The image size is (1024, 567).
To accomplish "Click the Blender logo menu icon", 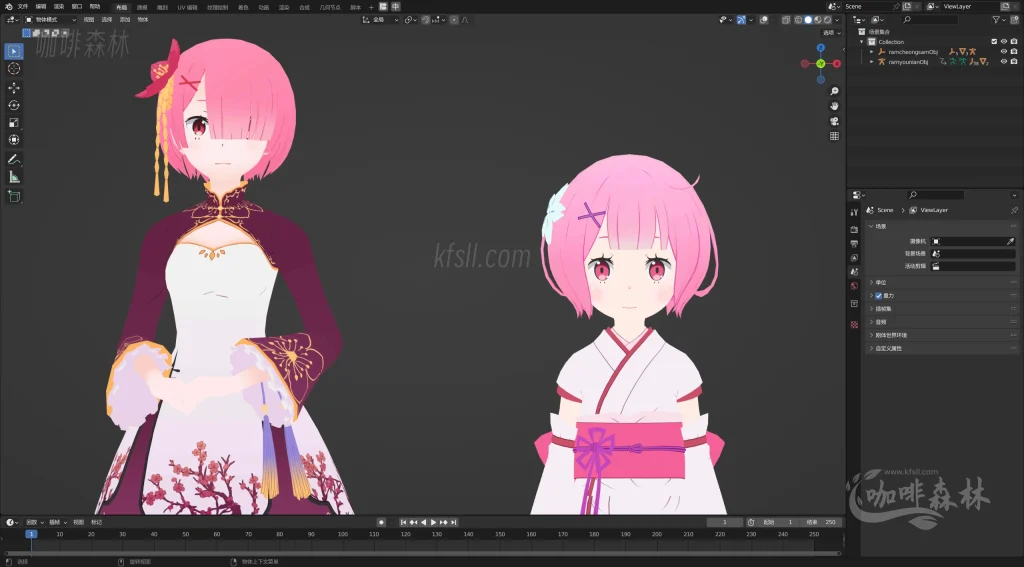I will pyautogui.click(x=8, y=7).
